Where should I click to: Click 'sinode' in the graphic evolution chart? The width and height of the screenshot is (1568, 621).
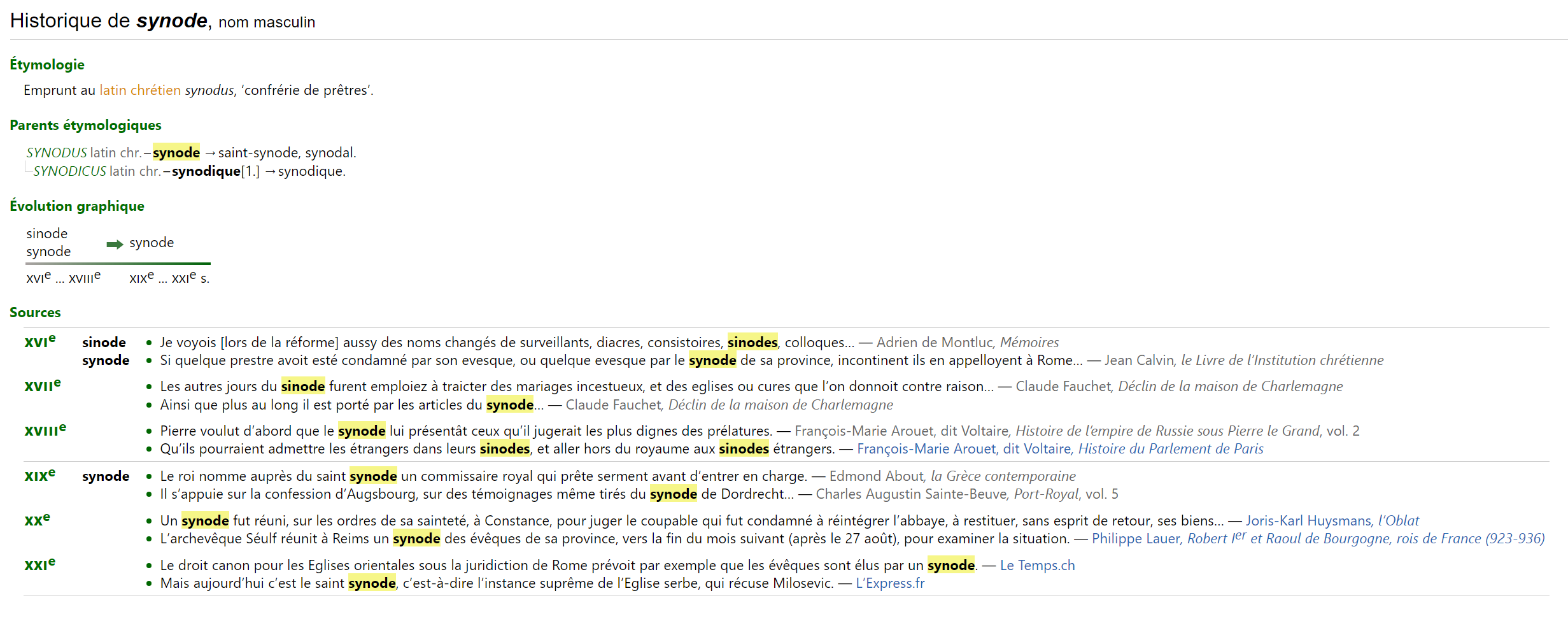(47, 234)
